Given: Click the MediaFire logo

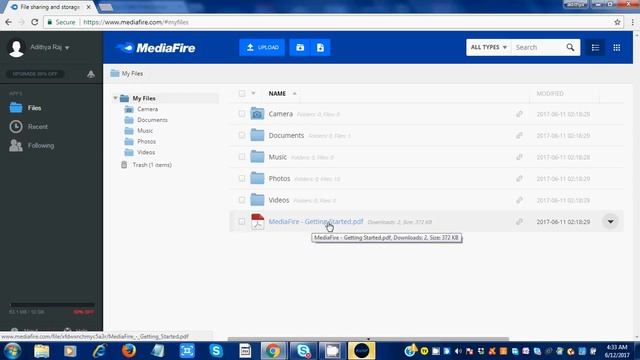Looking at the screenshot, I should click(156, 48).
